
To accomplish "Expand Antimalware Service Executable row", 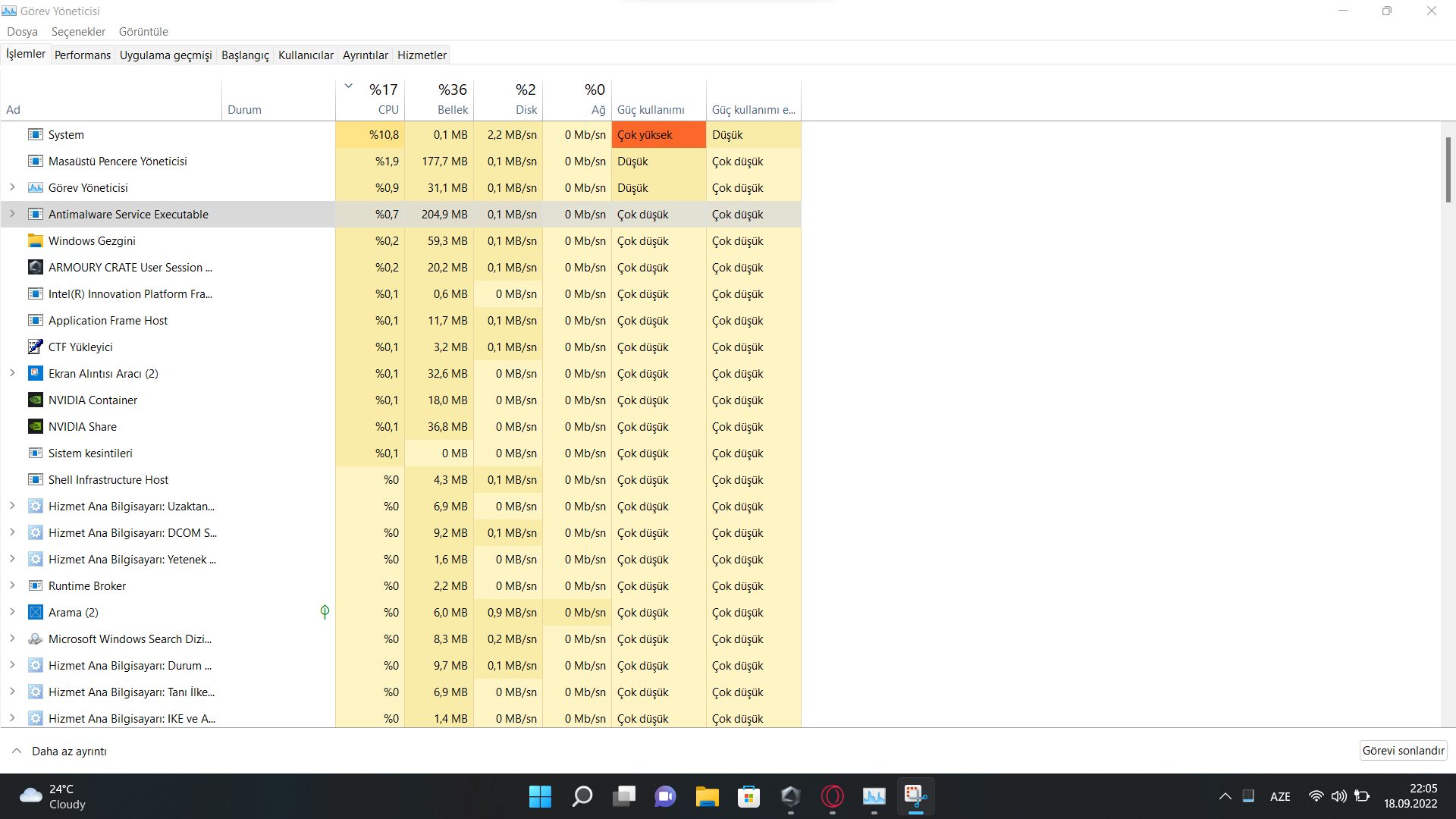I will coord(12,214).
